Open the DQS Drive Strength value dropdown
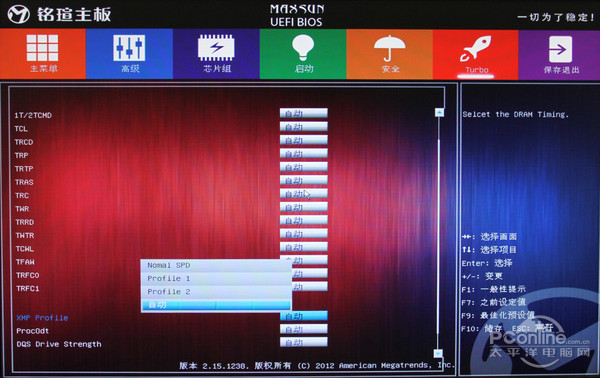 303,342
